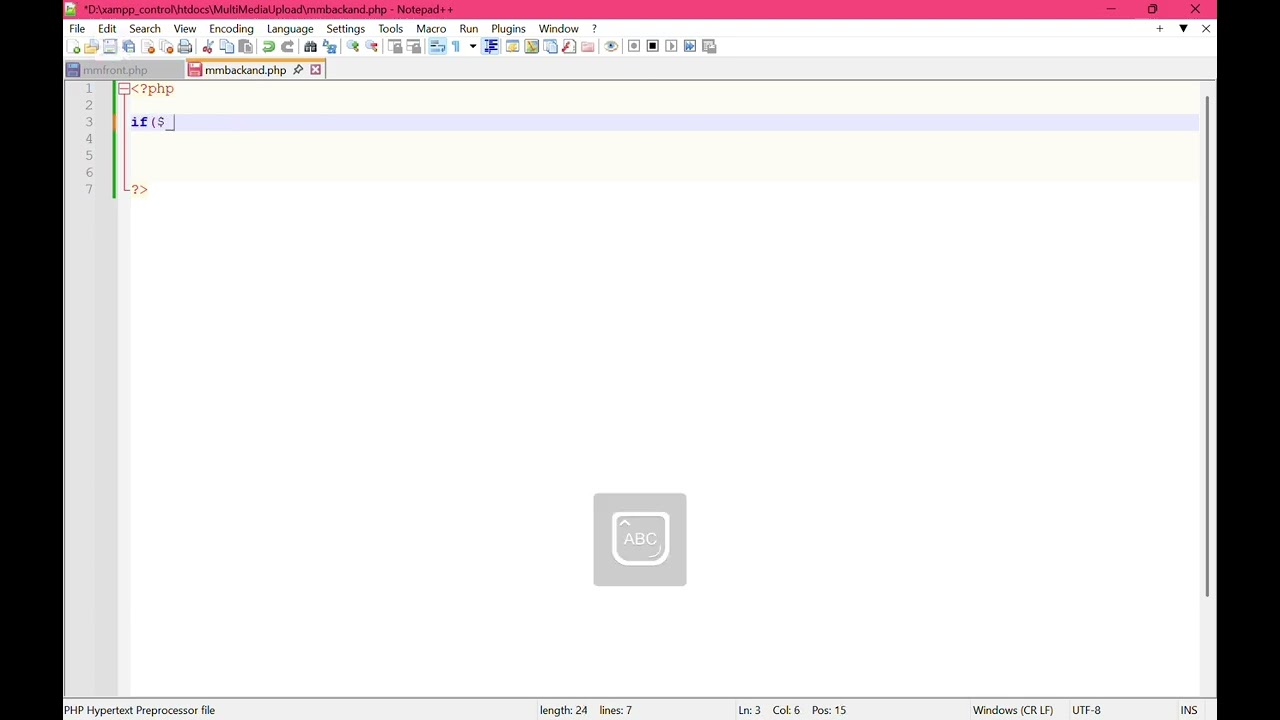This screenshot has width=1280, height=720.
Task: Click the plus button near menu bar right
Action: coord(1160,28)
